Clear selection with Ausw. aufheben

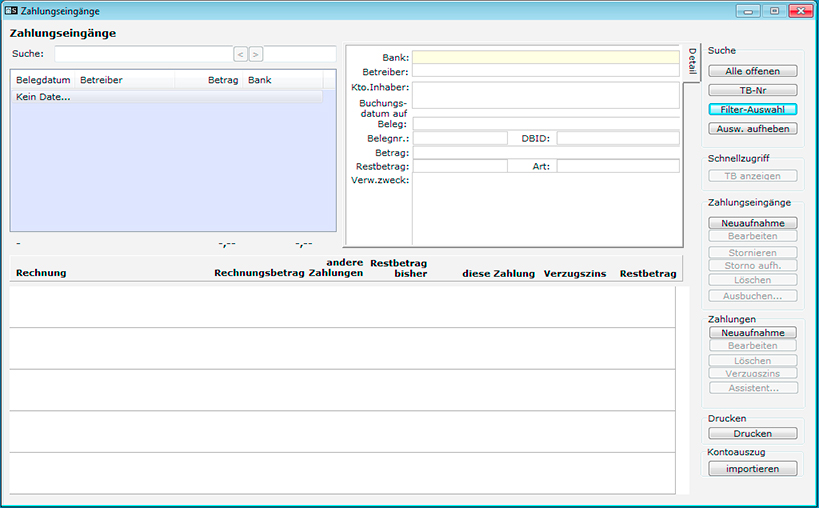[753, 129]
